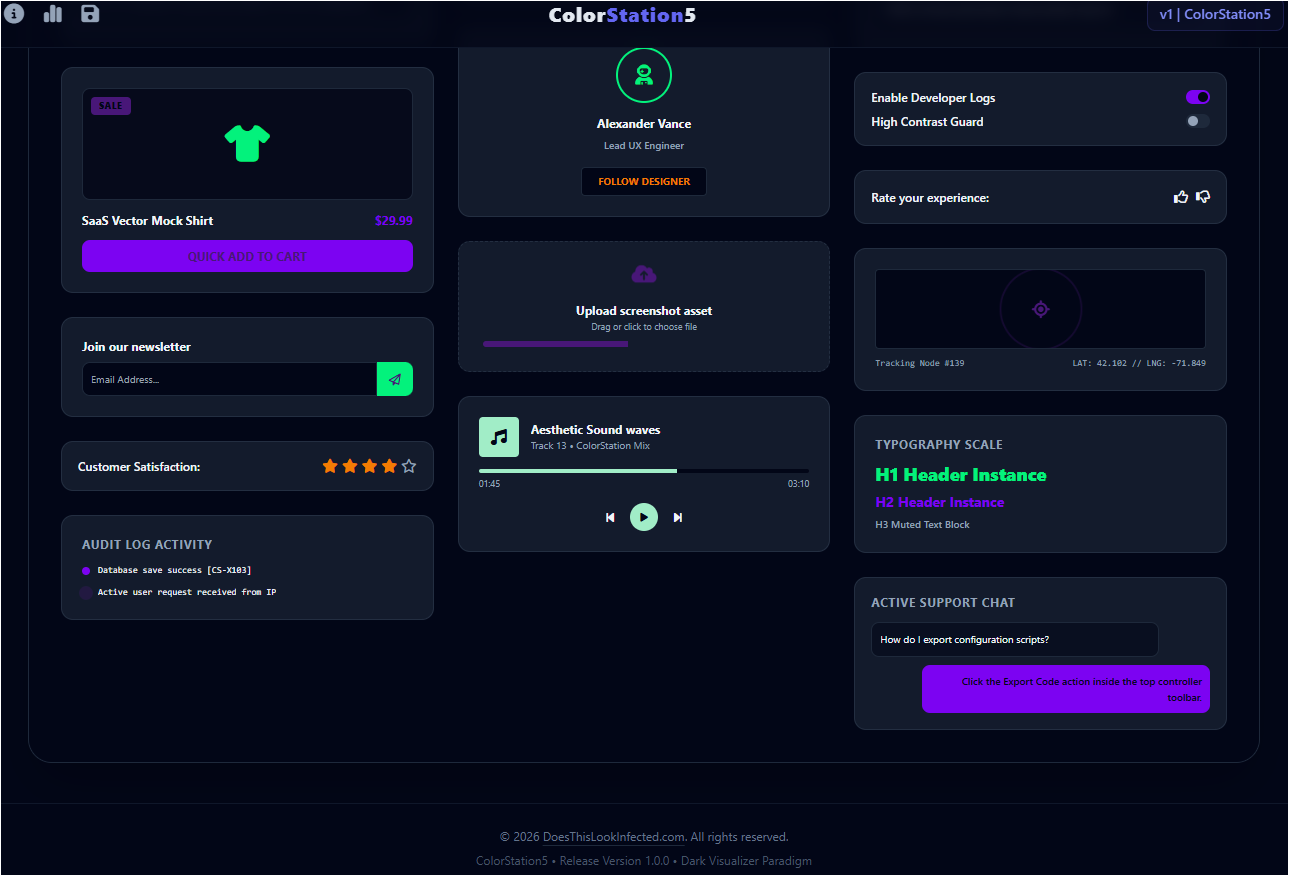The width and height of the screenshot is (1289, 876).
Task: Click the Upload screenshot asset drop zone
Action: (644, 306)
